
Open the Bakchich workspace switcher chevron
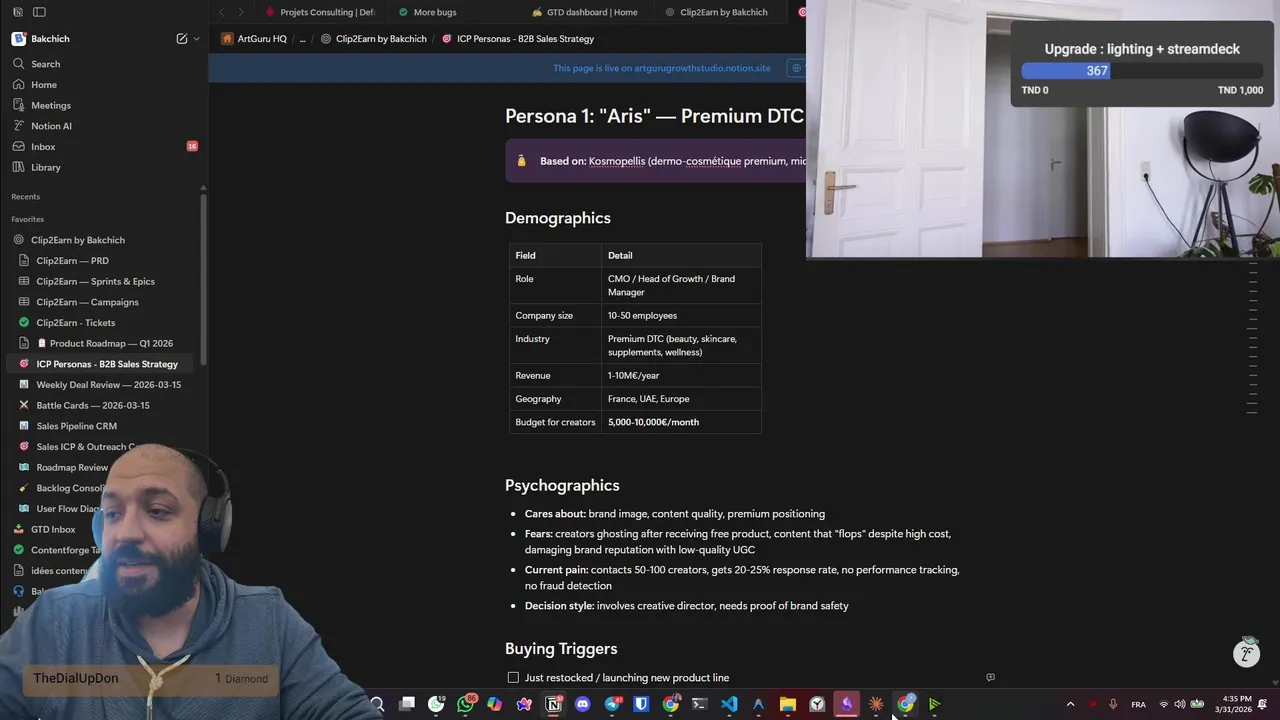[x=196, y=39]
